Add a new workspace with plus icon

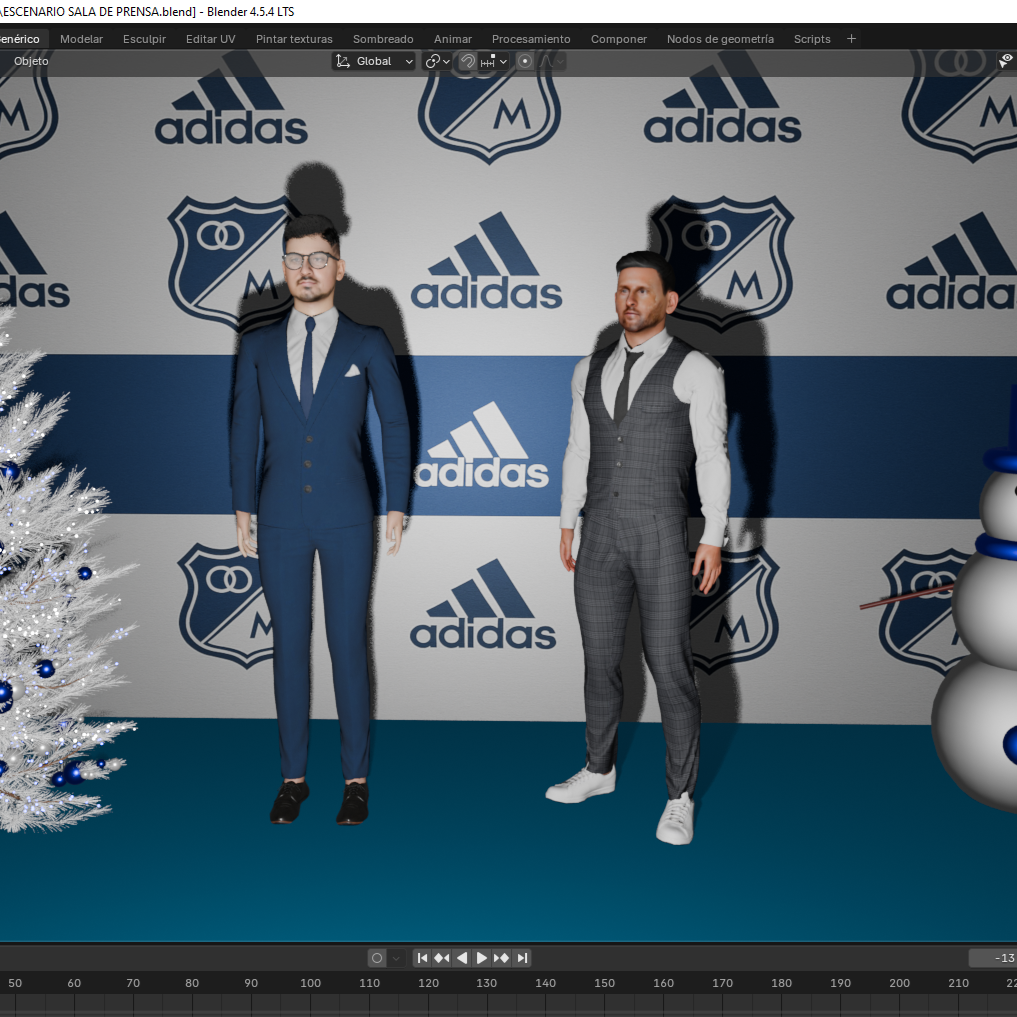(851, 39)
